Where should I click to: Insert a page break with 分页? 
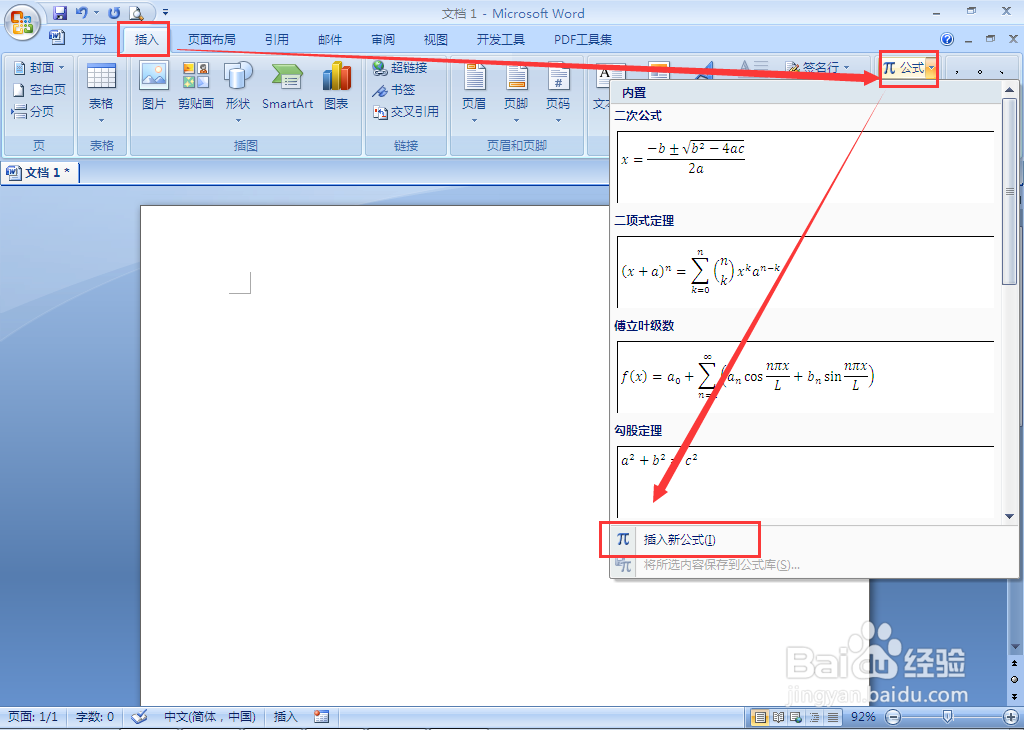tap(33, 112)
